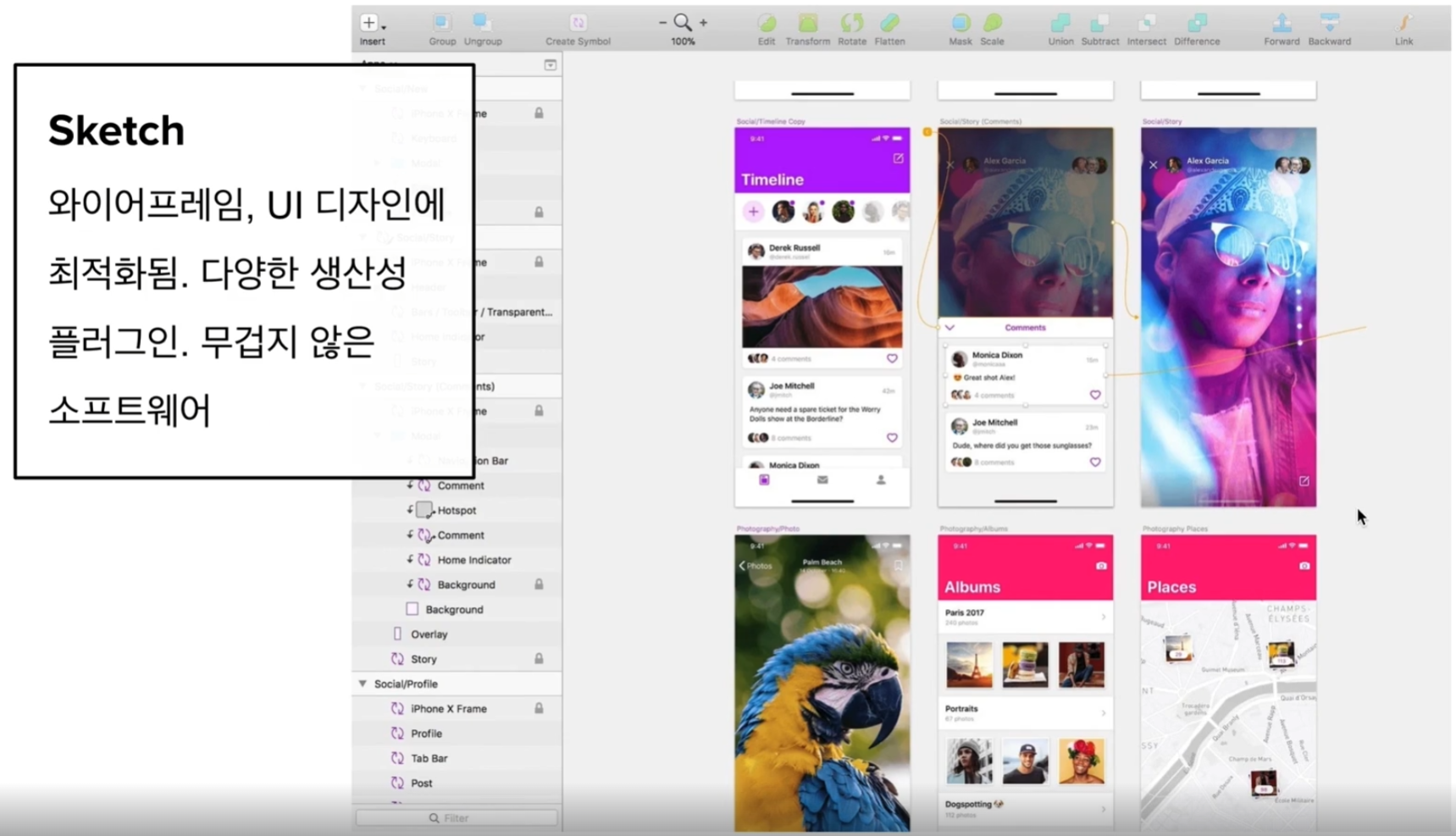Image resolution: width=1456 pixels, height=836 pixels.
Task: Open the Eiffel Tower thumbnail in Paris 2017
Action: pos(969,665)
